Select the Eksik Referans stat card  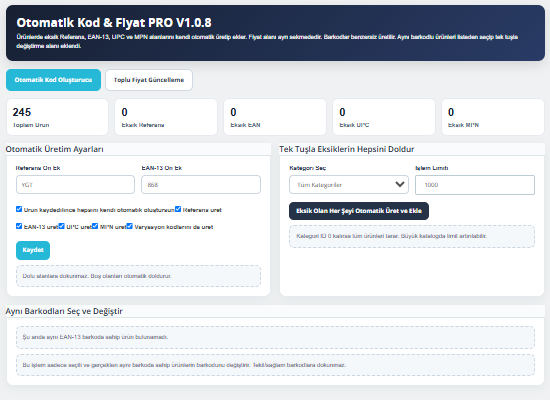[166, 117]
